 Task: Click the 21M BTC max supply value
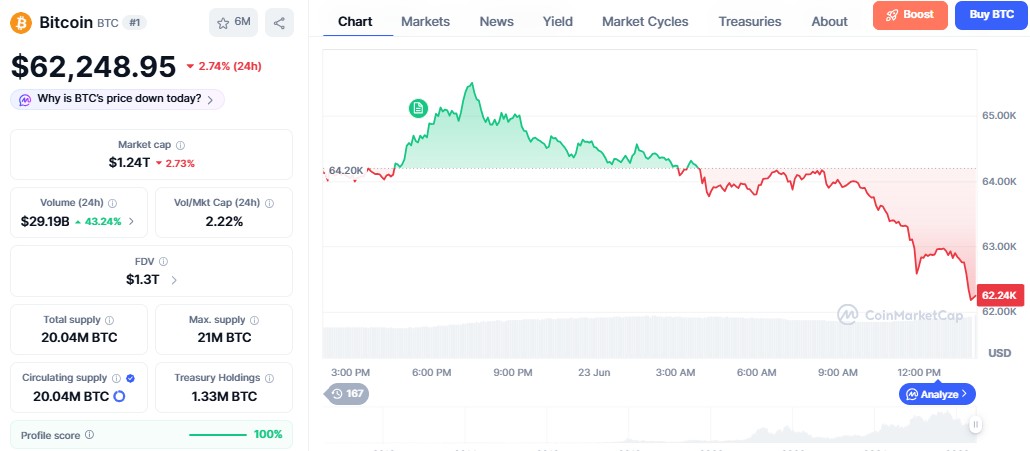223,338
